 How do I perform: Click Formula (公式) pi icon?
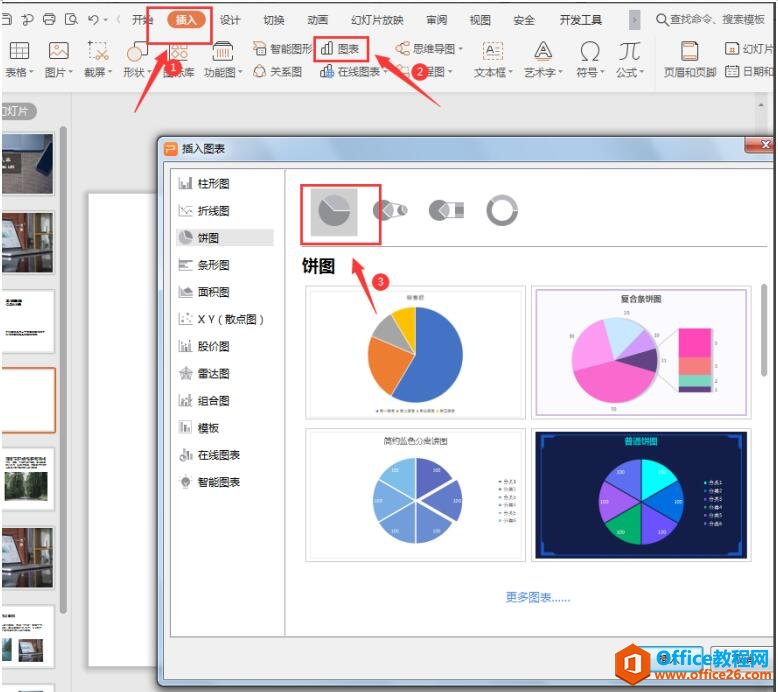(629, 51)
